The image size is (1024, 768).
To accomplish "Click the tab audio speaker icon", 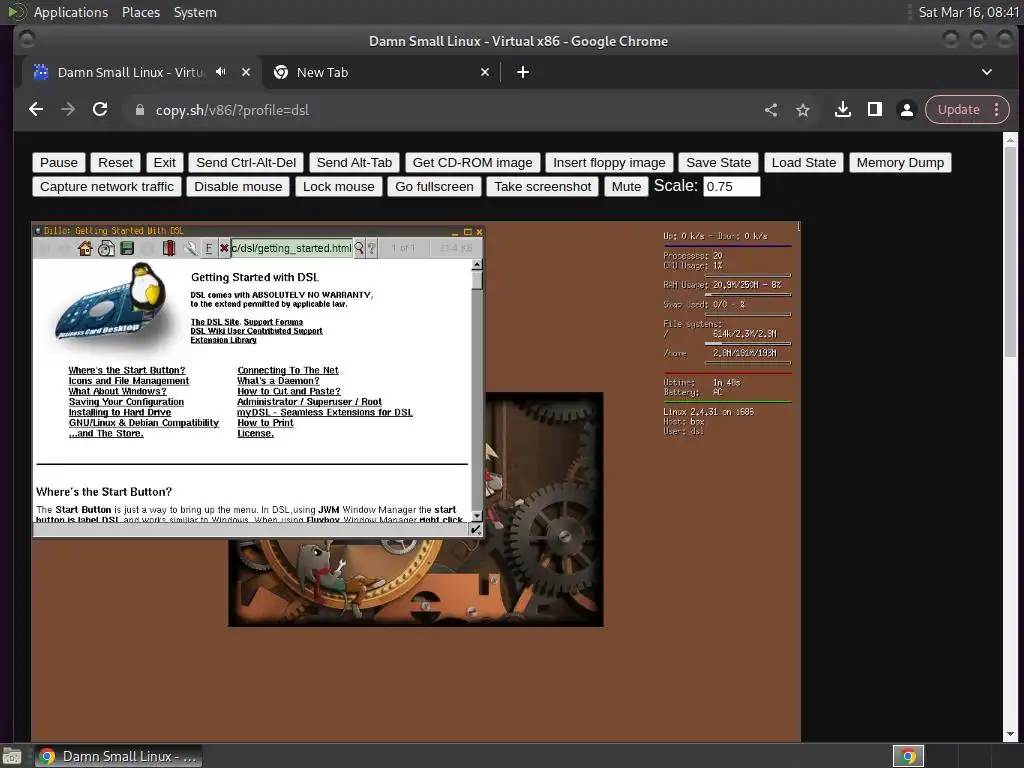I will coord(221,72).
